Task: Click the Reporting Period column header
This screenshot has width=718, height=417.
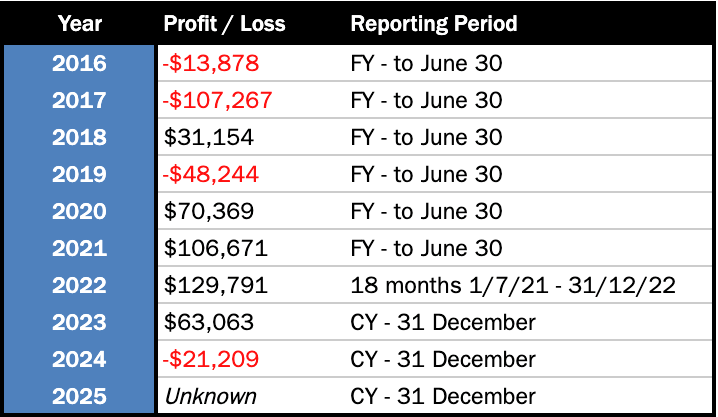Action: tap(432, 23)
